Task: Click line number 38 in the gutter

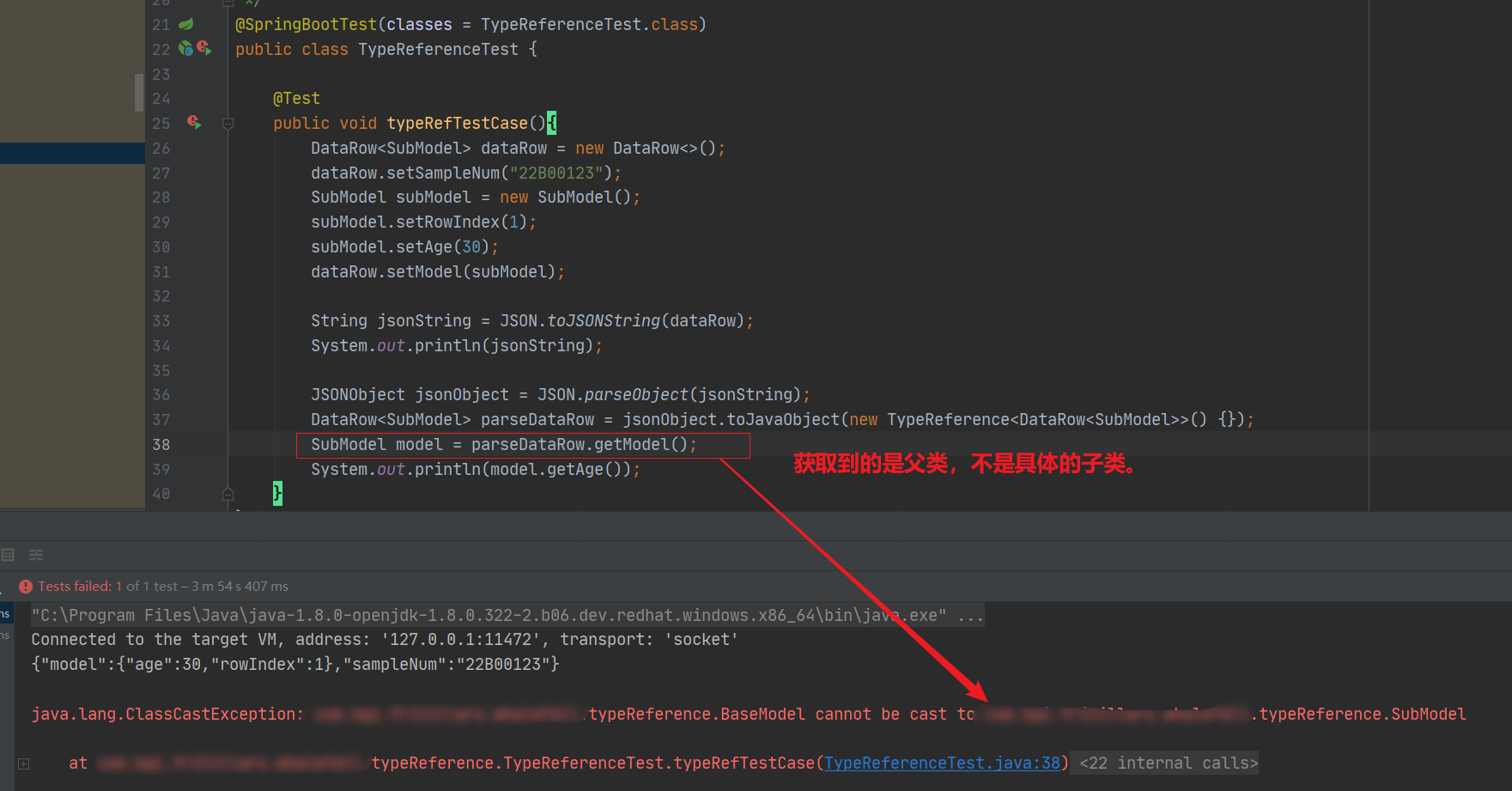Action: coord(161,445)
